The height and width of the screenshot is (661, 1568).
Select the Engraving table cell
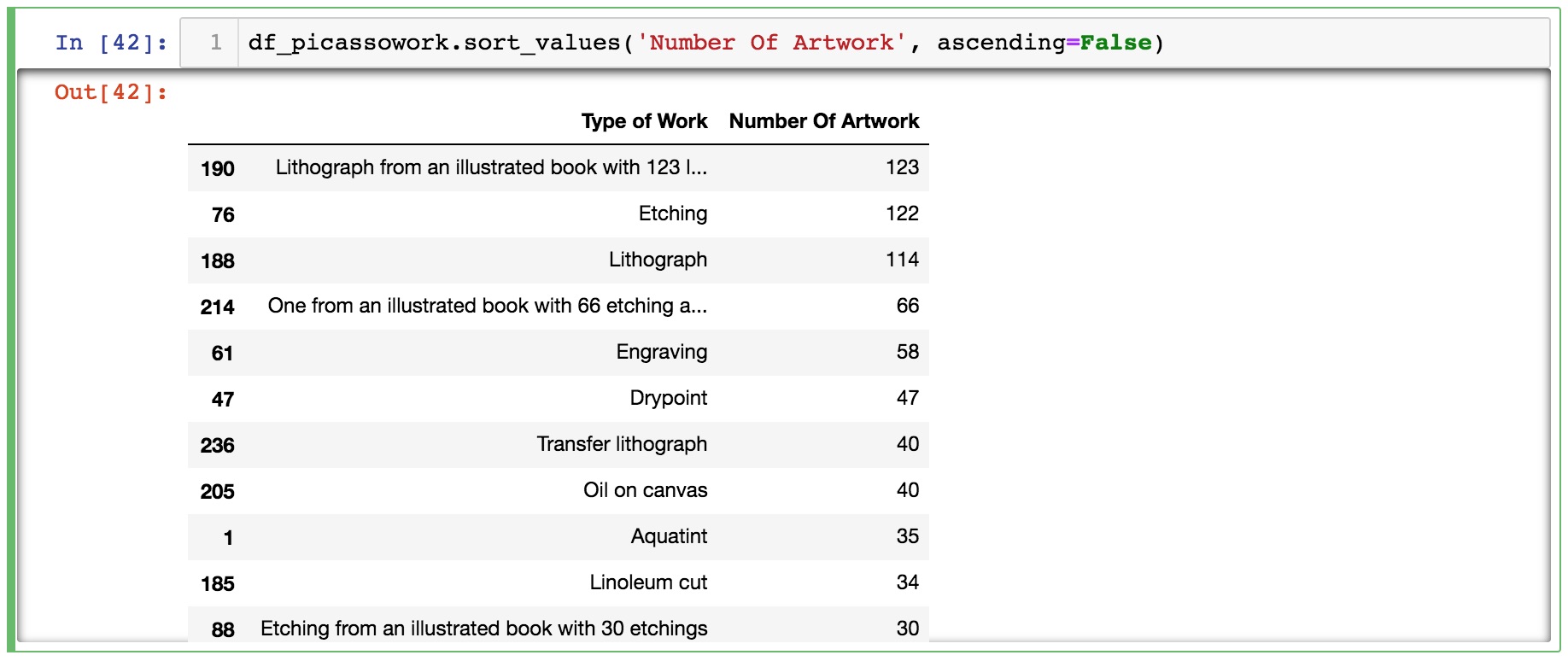pos(661,352)
